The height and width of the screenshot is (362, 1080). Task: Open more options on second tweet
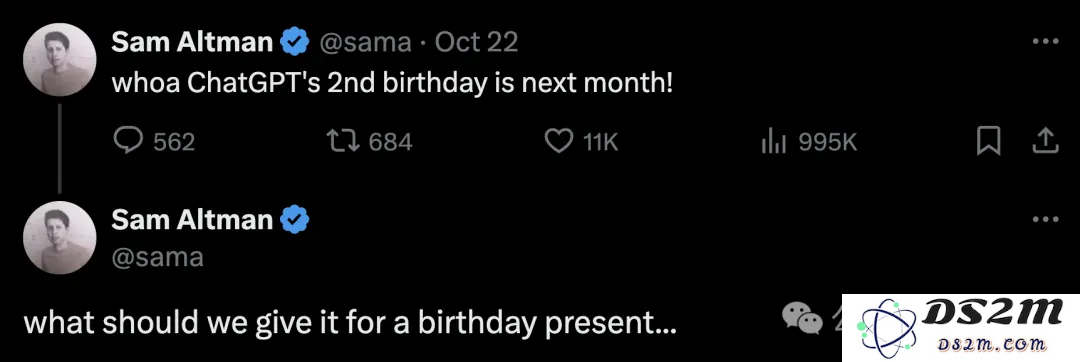(x=1045, y=220)
